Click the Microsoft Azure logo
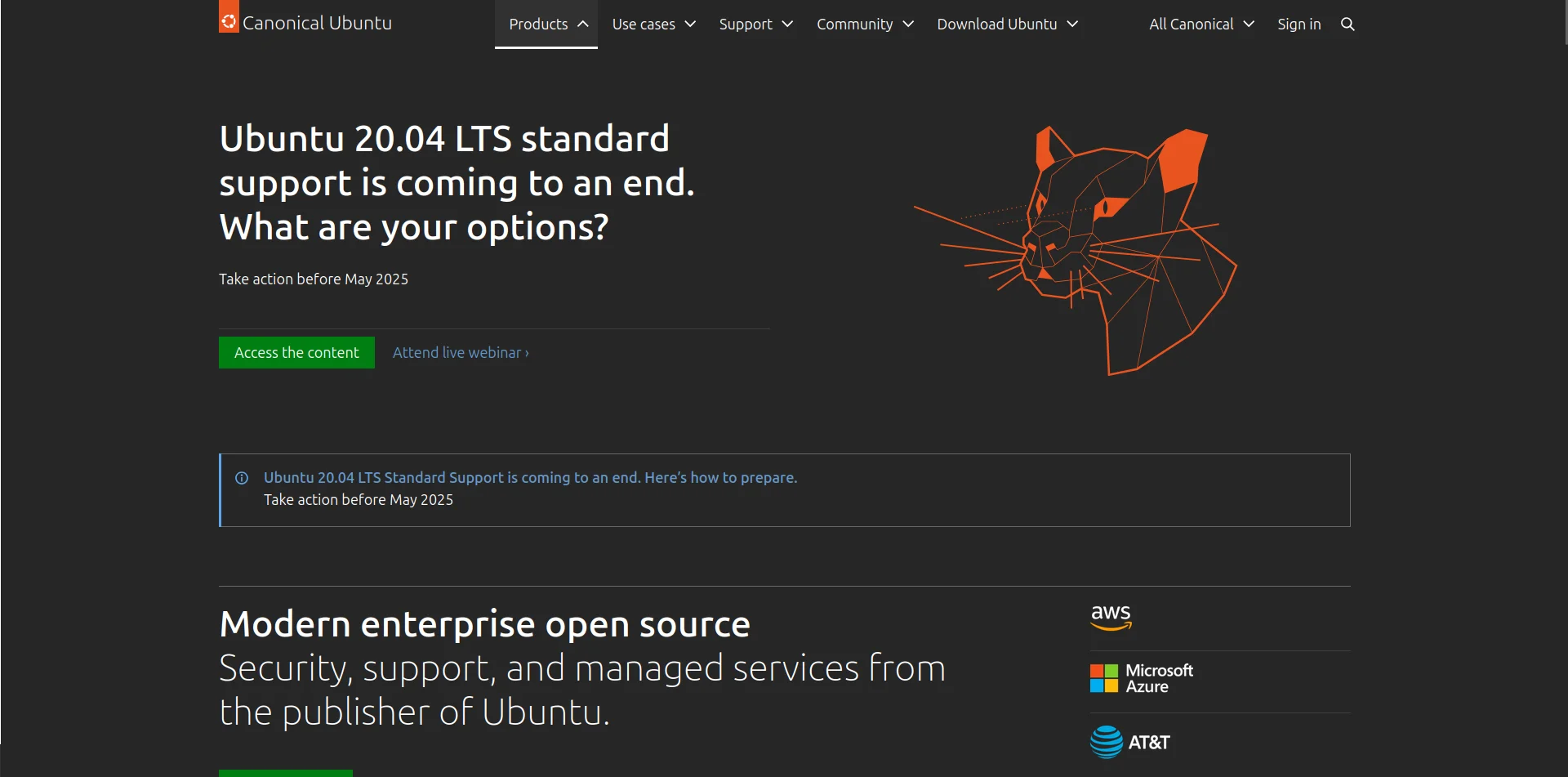The image size is (1568, 777). (x=1142, y=678)
